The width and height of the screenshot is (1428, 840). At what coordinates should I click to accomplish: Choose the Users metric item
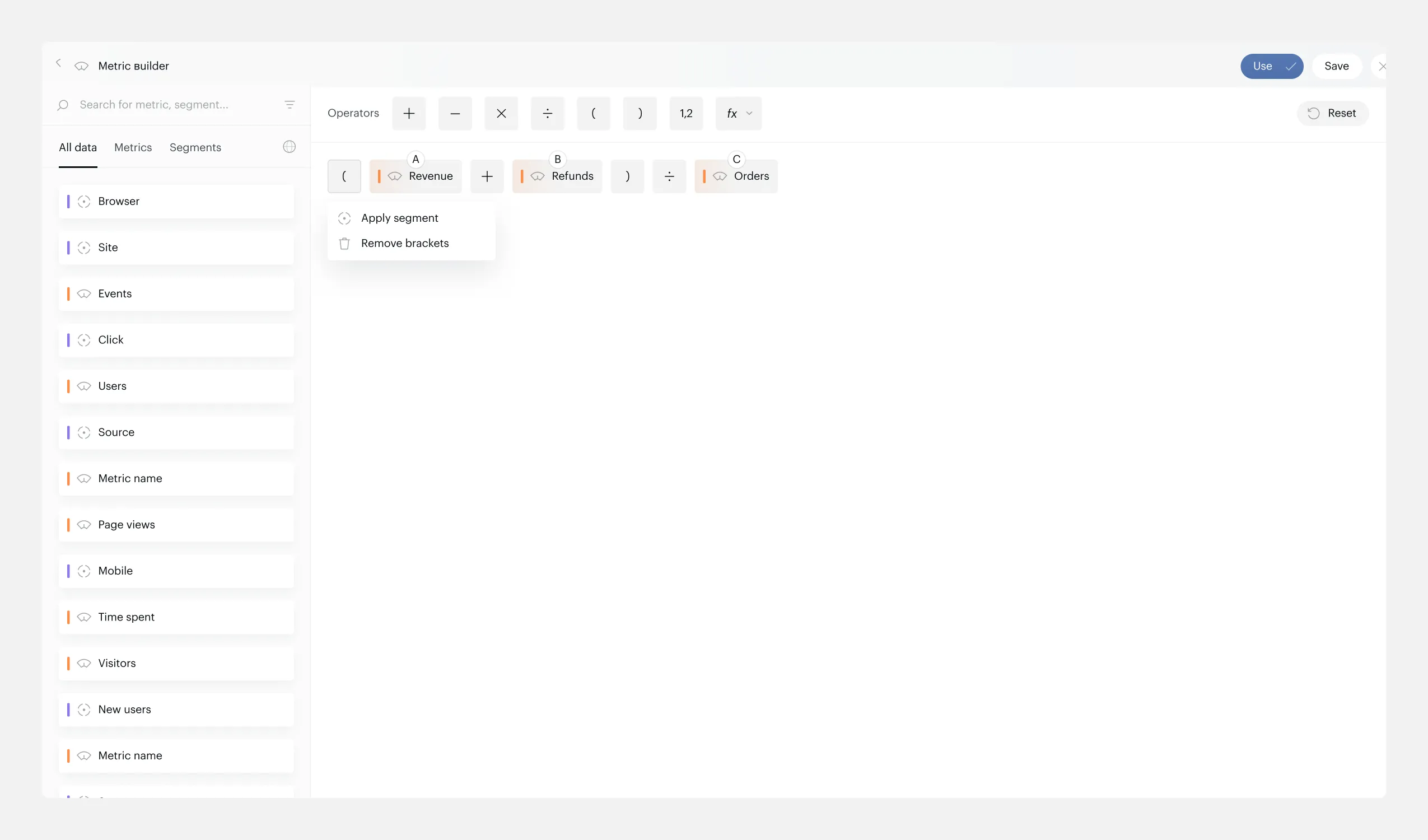(x=176, y=386)
